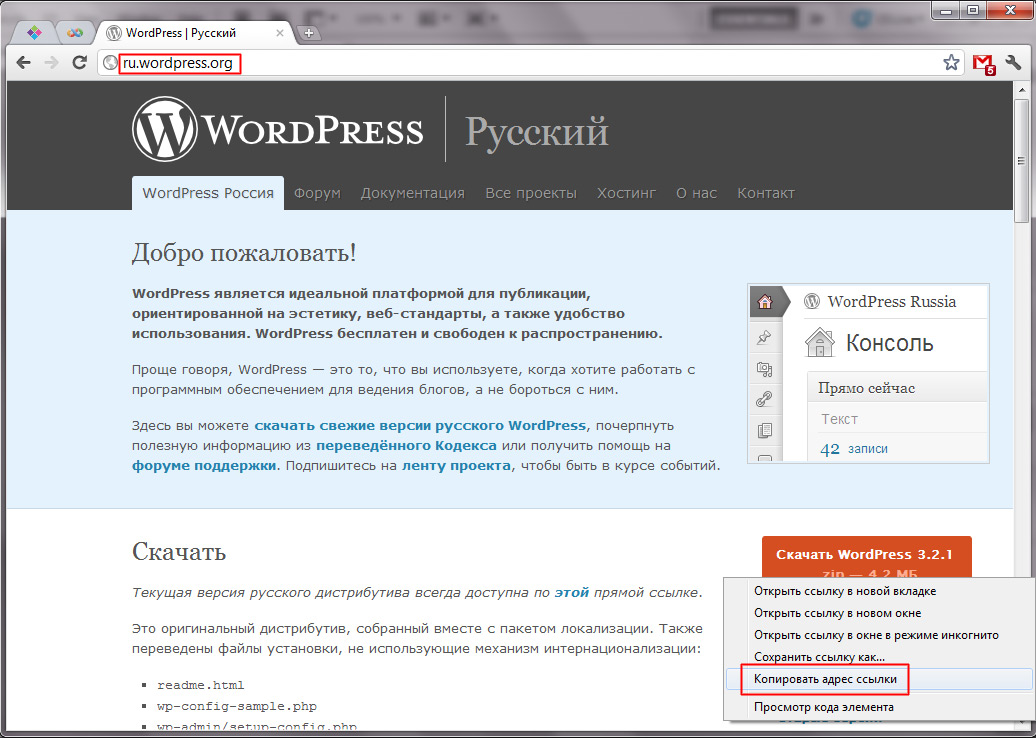Click the browser forward arrow

[52, 63]
